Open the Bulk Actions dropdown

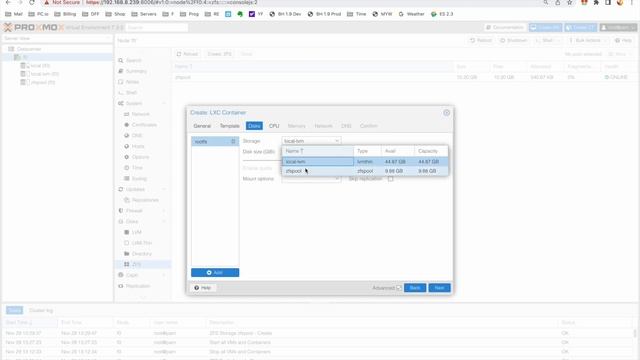pyautogui.click(x=587, y=40)
